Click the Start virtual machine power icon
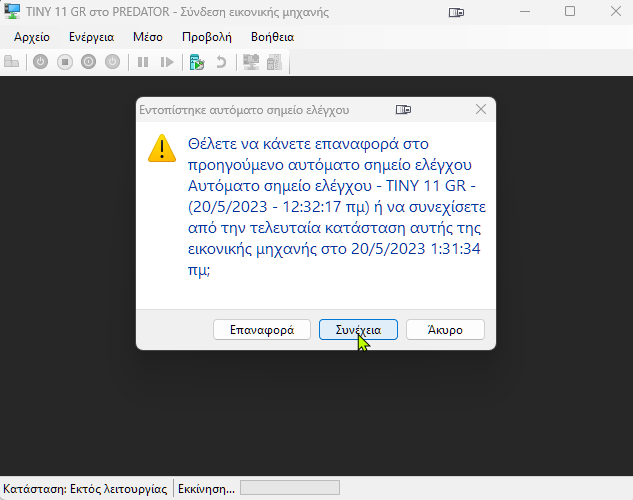Viewport: 633px width, 500px height. point(40,62)
